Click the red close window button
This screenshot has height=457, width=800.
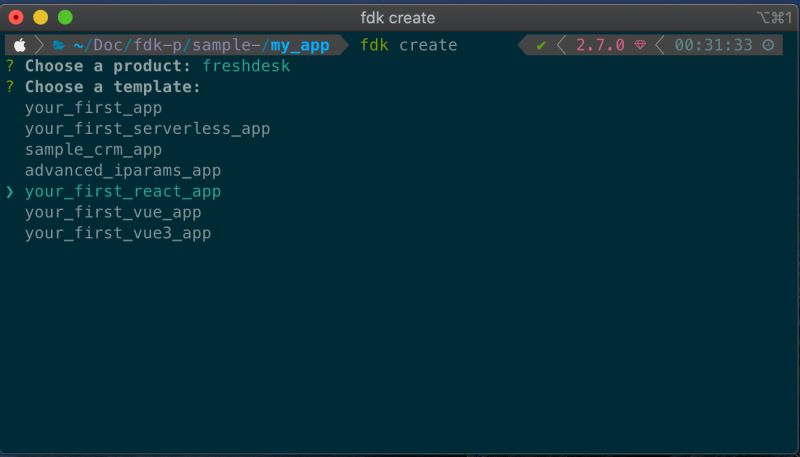point(16,18)
